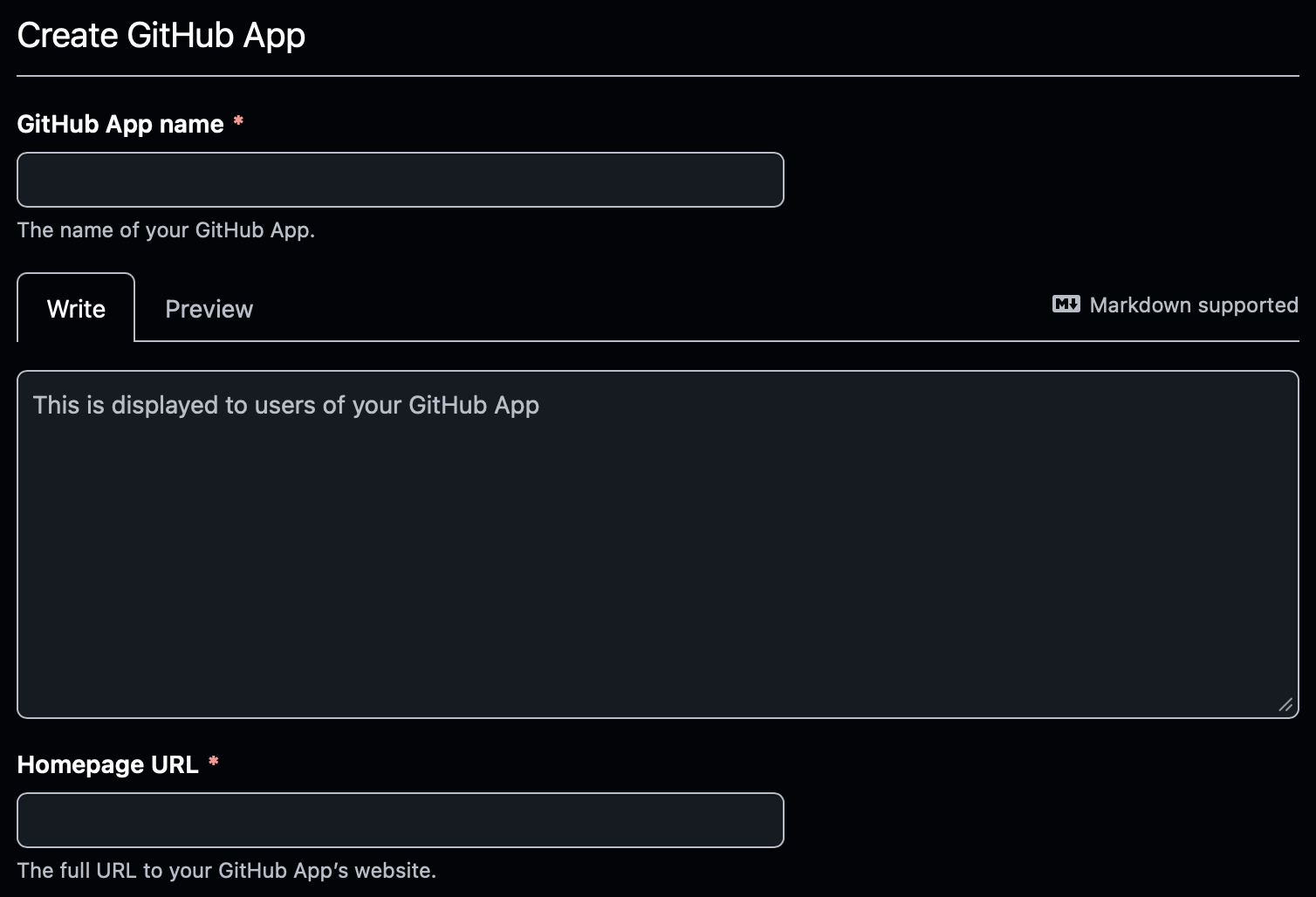Click the helper text under the Homepage URL field
The image size is (1316, 897).
coord(226,870)
